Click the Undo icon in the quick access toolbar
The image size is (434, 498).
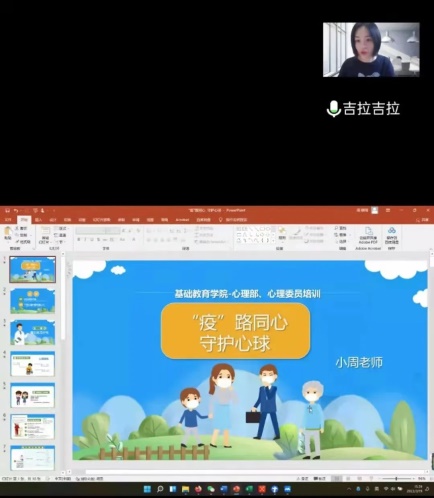16,211
